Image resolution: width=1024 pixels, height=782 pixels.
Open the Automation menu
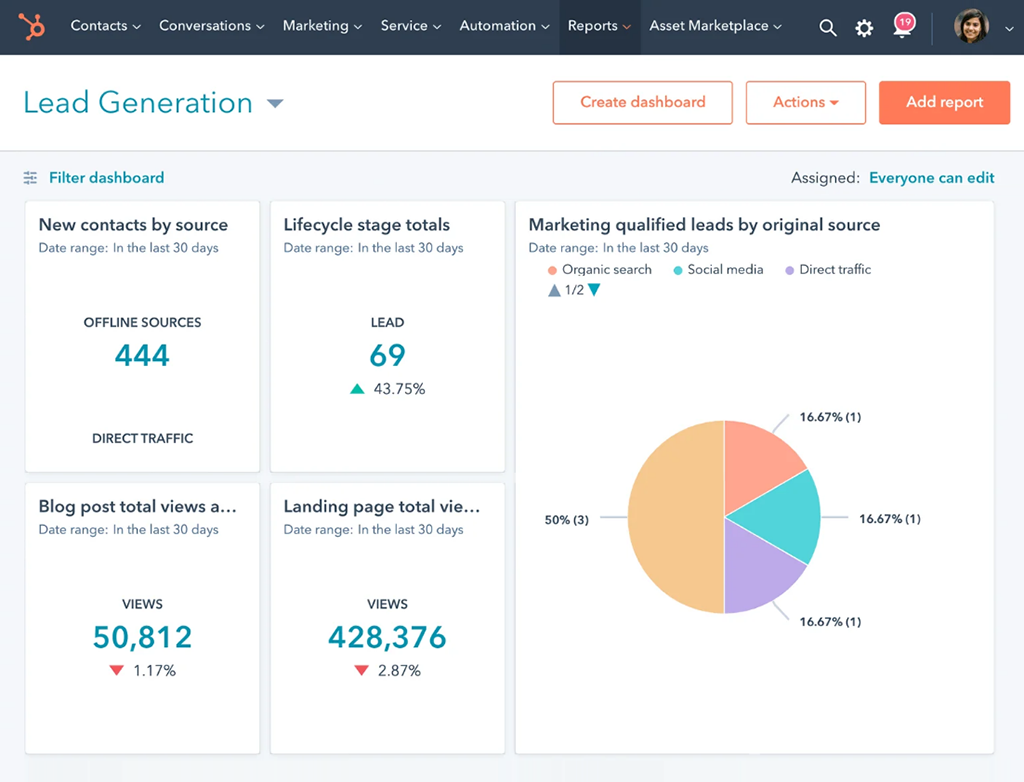[504, 26]
